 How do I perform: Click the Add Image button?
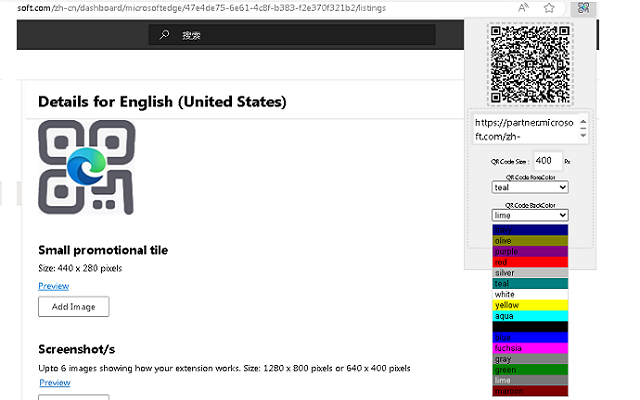click(73, 307)
